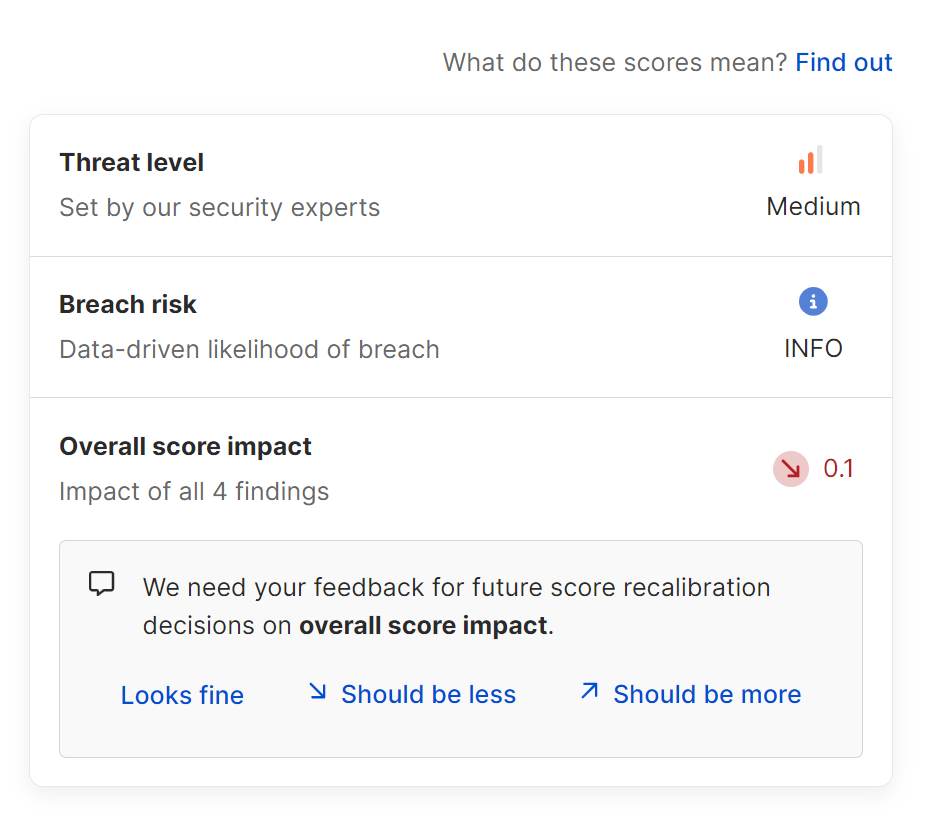The width and height of the screenshot is (926, 826).
Task: Choose Looks fine feedback option
Action: tap(182, 695)
